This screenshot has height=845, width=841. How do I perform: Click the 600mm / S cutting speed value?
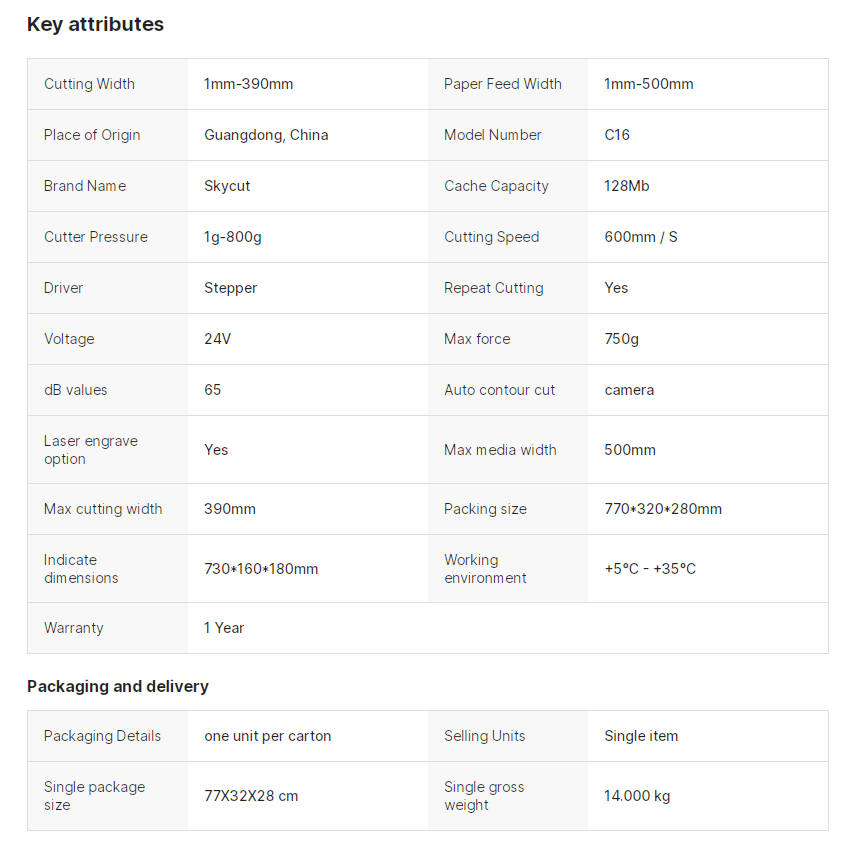click(640, 237)
